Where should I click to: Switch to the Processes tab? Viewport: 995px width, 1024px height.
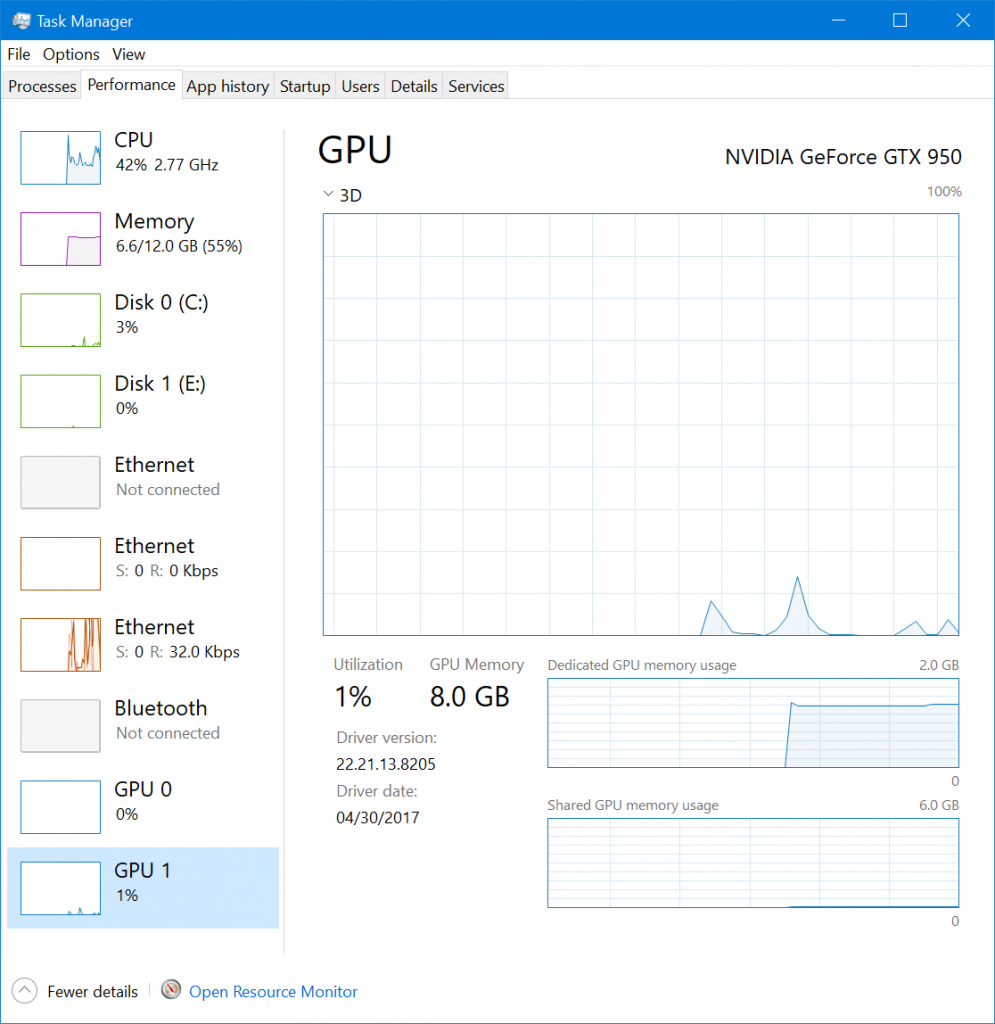[x=42, y=86]
